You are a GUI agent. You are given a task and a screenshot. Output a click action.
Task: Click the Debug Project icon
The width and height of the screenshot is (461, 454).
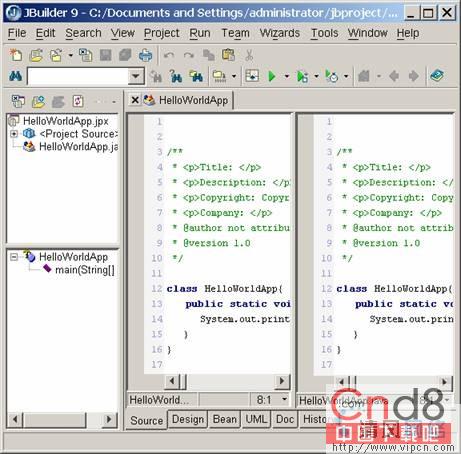point(302,77)
